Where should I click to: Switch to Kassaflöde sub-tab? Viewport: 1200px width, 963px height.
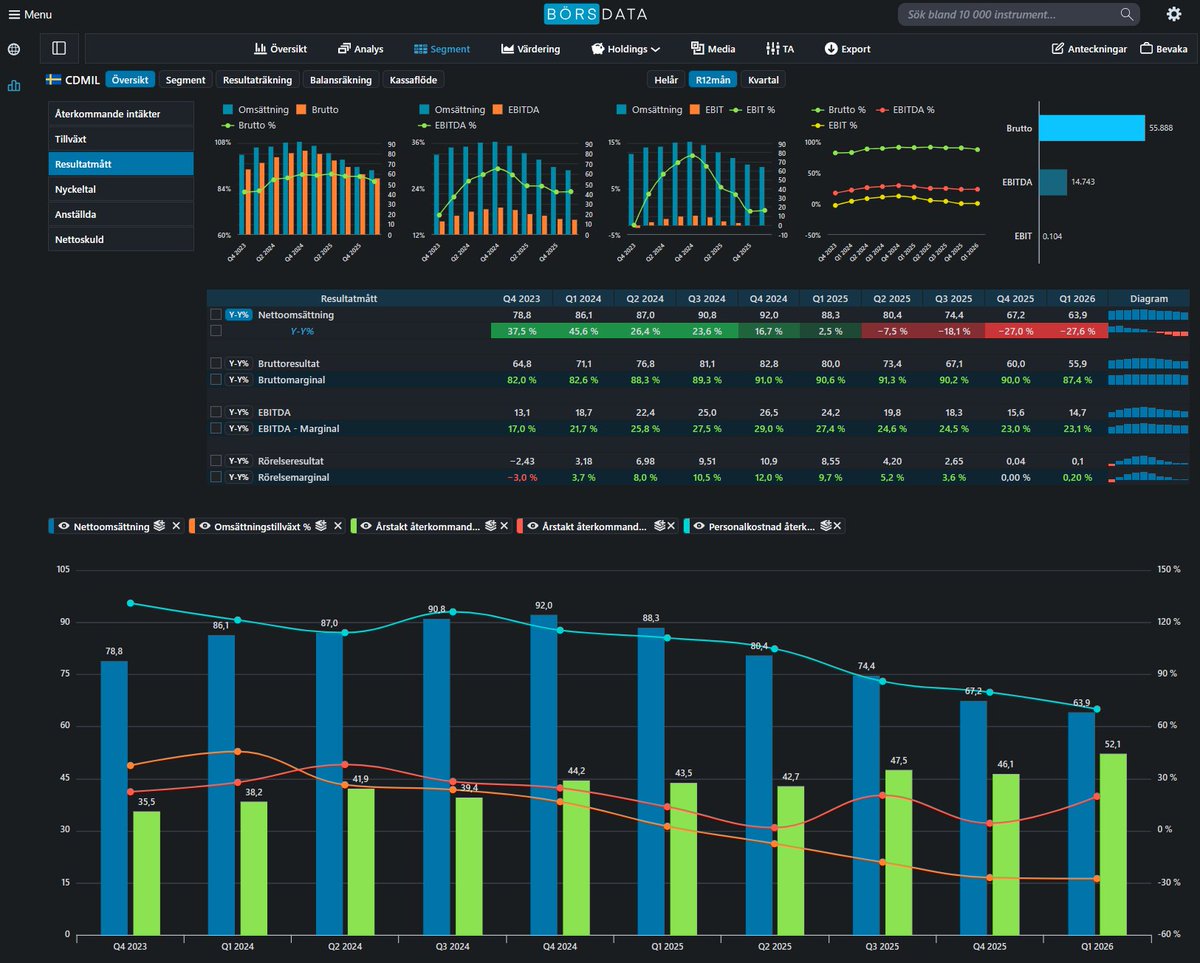coord(414,80)
